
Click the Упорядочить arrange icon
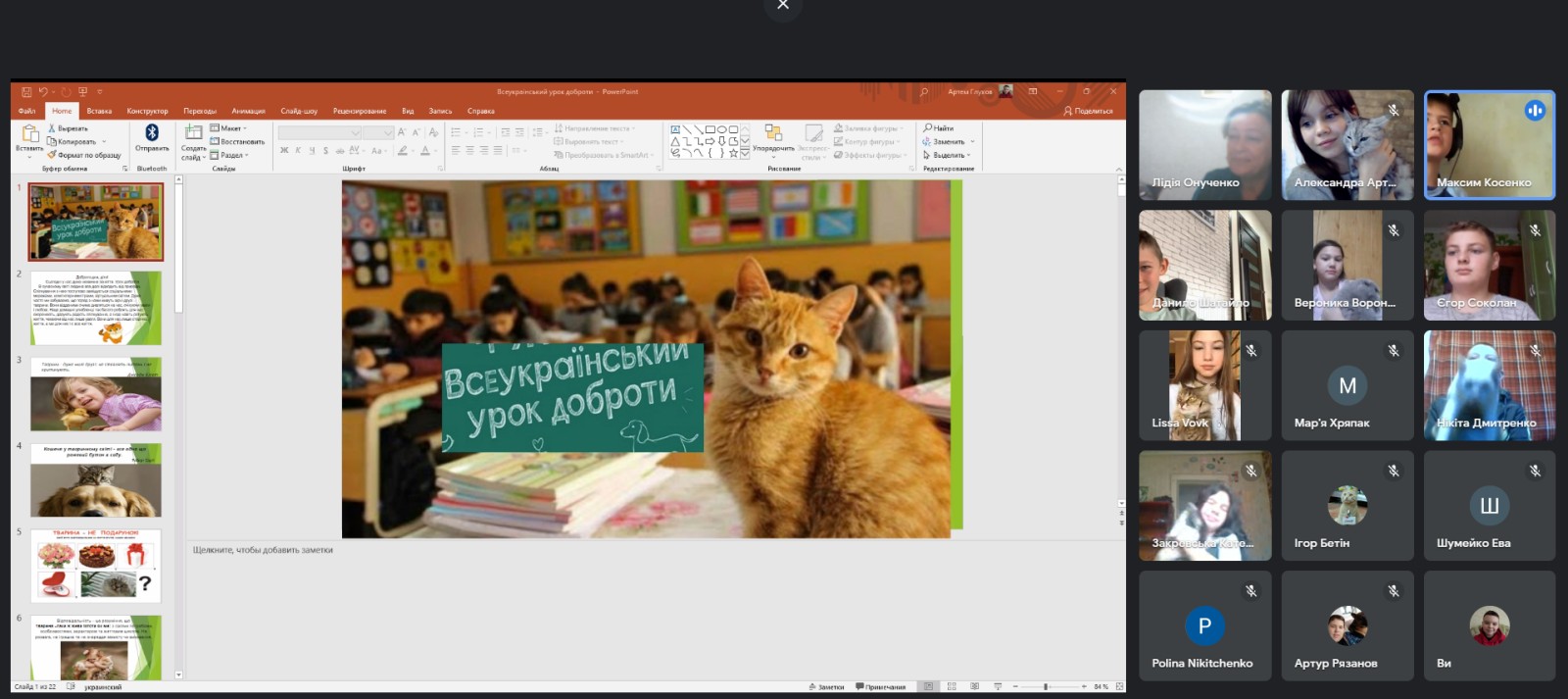[x=773, y=133]
